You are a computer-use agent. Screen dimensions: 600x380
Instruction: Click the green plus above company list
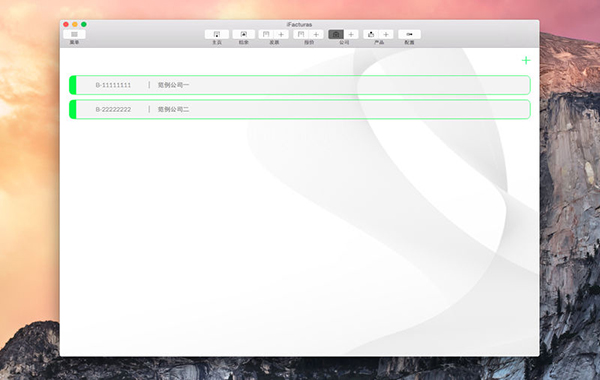(526, 60)
